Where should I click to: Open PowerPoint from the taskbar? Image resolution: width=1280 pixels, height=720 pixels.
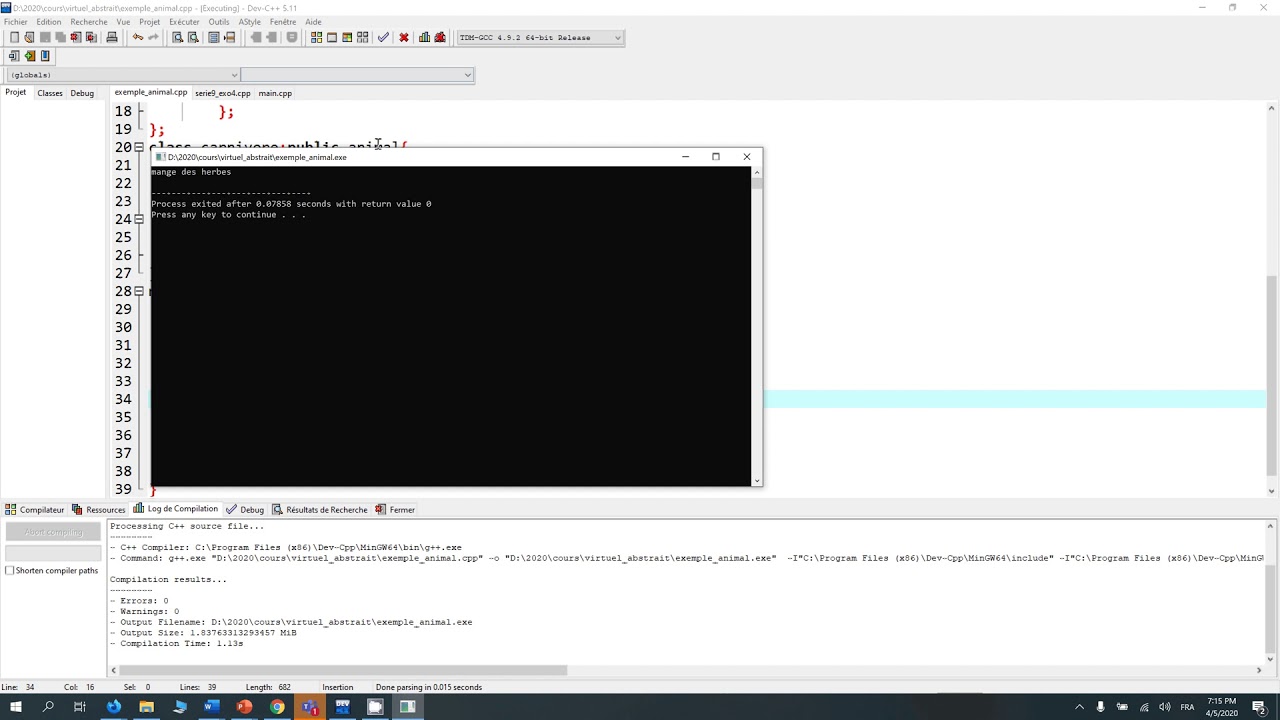click(x=244, y=707)
